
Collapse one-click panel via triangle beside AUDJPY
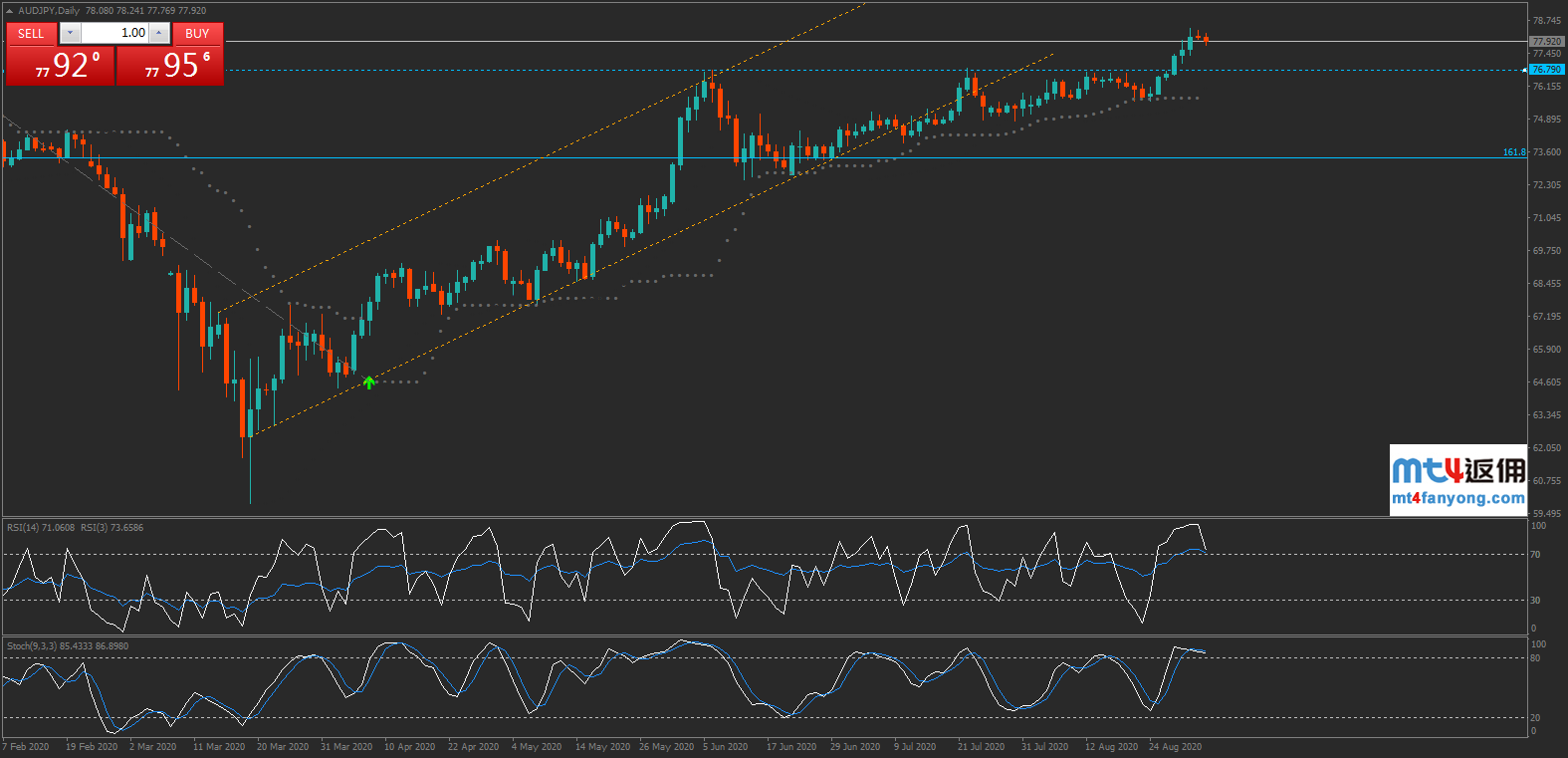click(10, 11)
